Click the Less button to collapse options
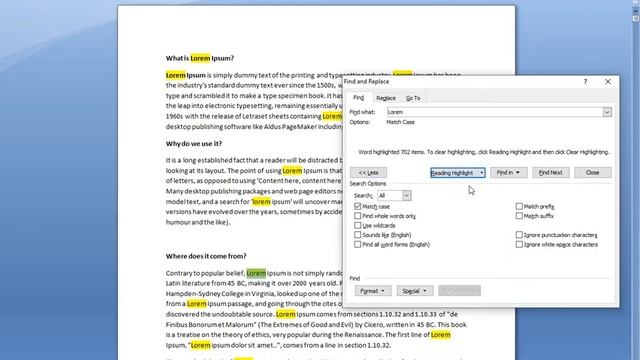 click(368, 173)
